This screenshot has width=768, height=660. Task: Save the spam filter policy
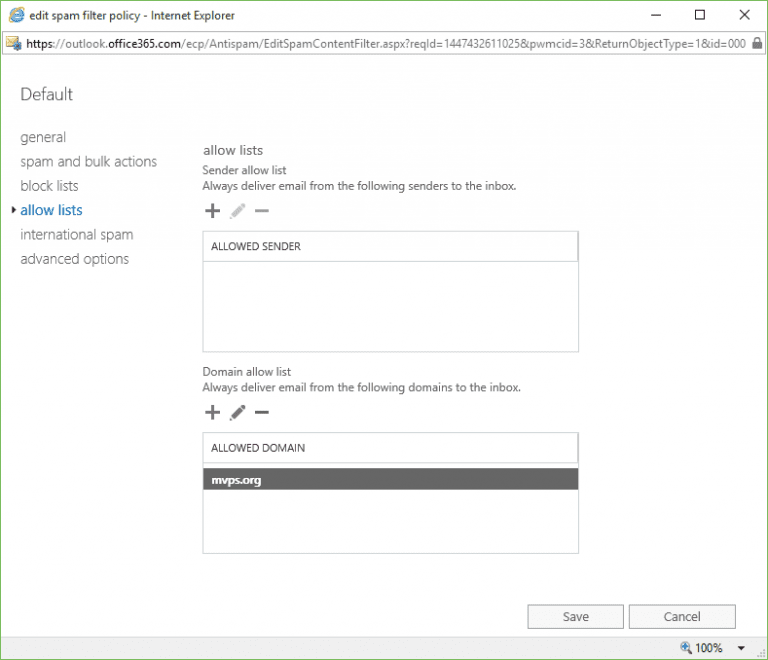[576, 616]
